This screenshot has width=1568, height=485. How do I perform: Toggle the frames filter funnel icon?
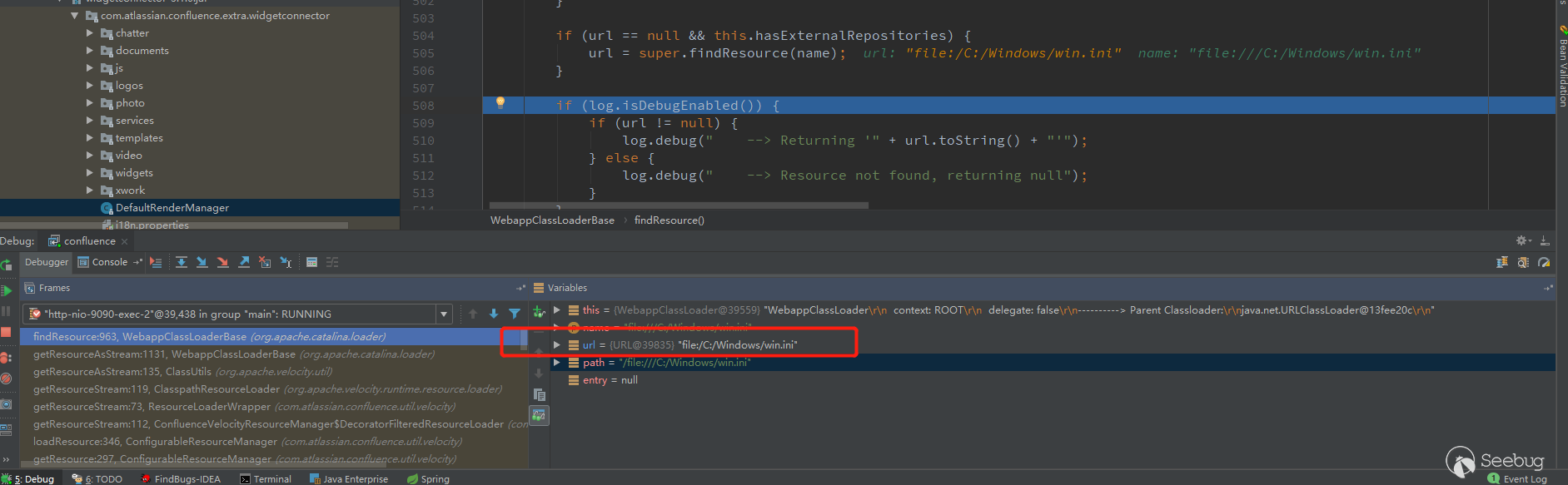(515, 314)
